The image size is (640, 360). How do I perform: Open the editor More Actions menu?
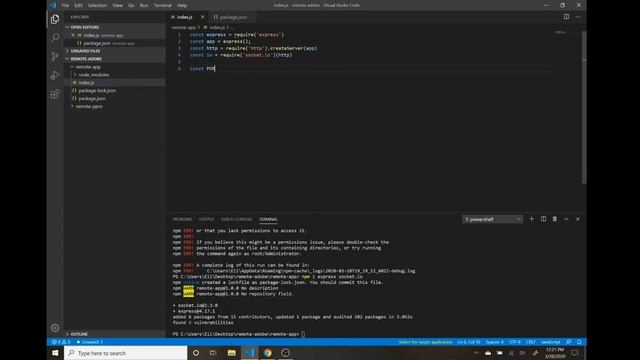[x=578, y=17]
